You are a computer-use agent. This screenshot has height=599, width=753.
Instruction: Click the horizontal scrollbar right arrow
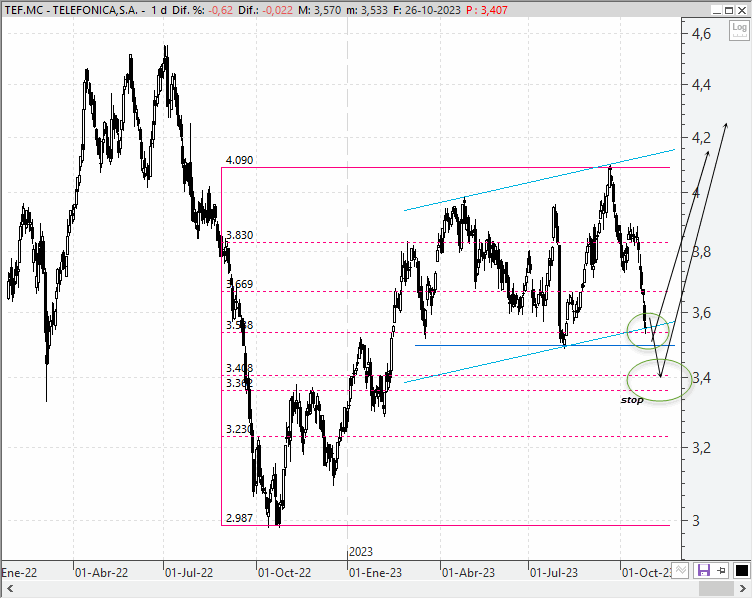(742, 588)
